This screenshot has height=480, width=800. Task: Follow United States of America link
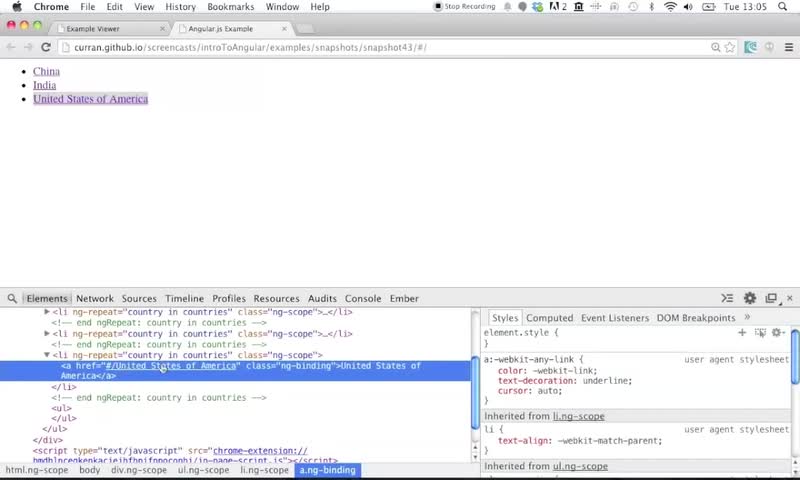[x=90, y=99]
